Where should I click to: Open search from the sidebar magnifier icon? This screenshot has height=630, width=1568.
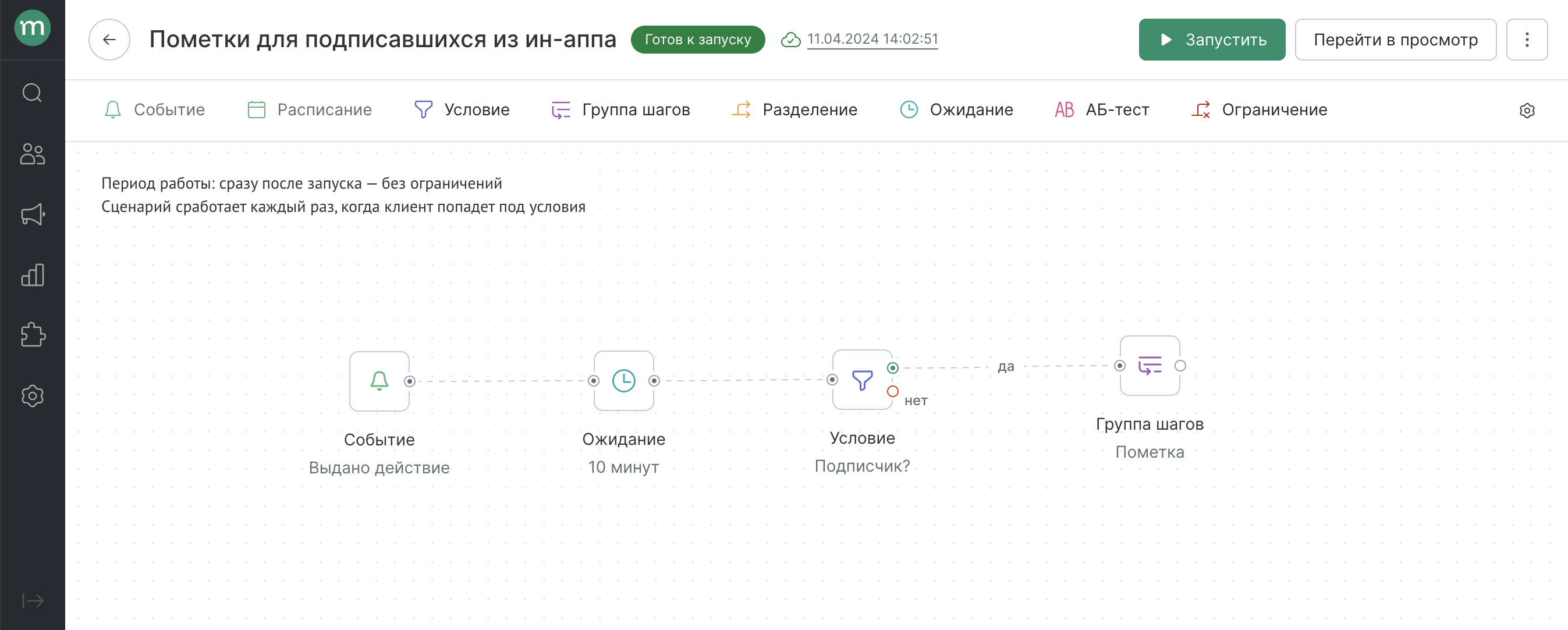[x=32, y=93]
